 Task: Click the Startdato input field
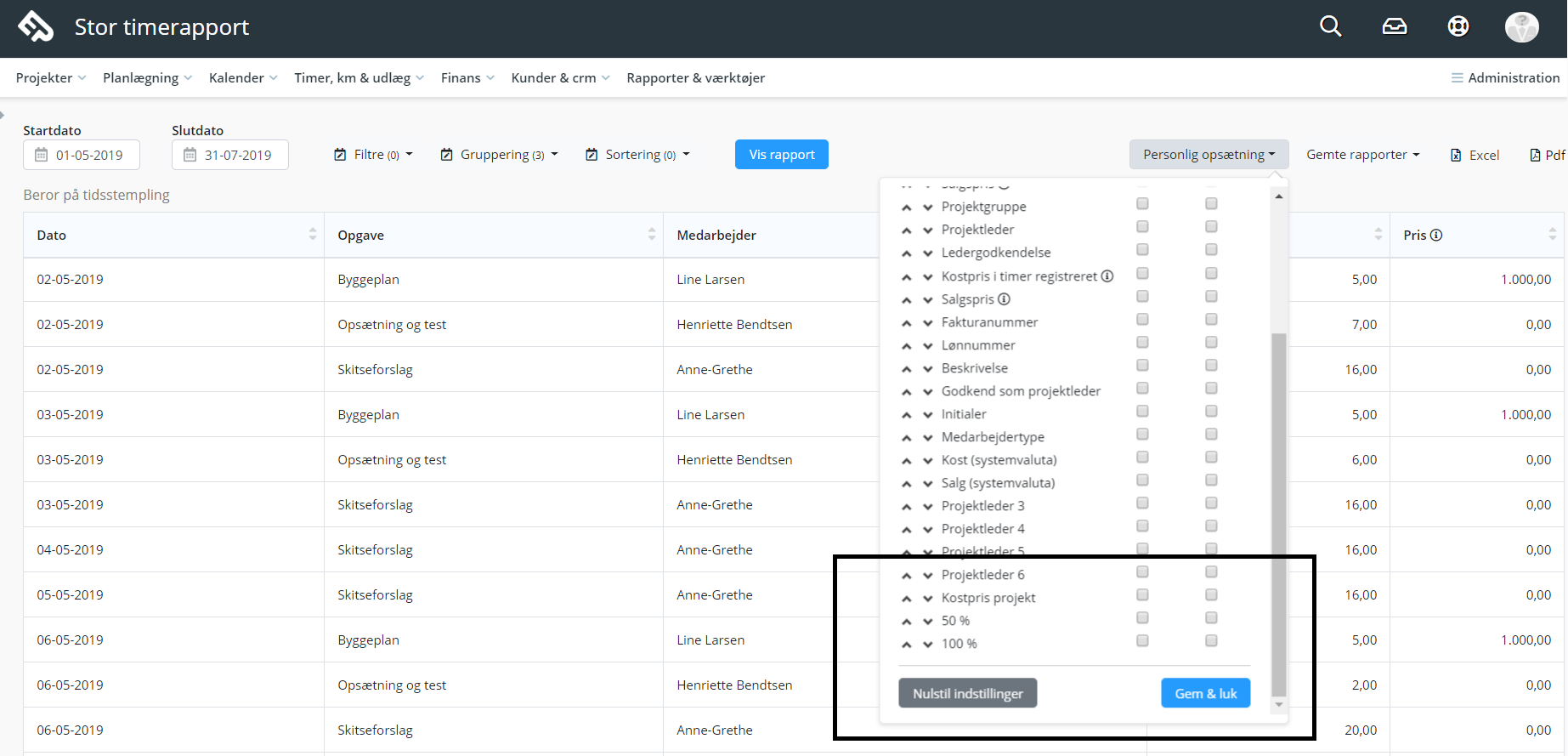click(x=82, y=155)
